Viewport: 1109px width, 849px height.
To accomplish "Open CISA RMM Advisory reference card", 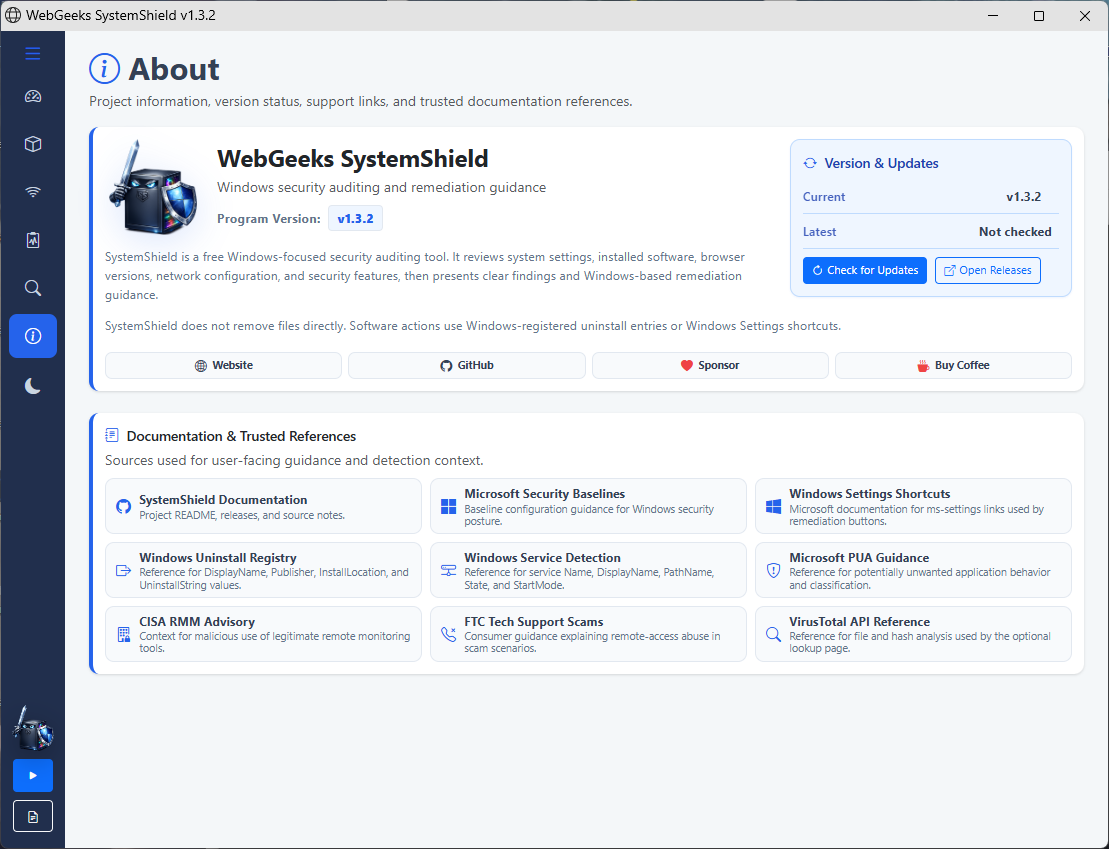I will (x=263, y=634).
